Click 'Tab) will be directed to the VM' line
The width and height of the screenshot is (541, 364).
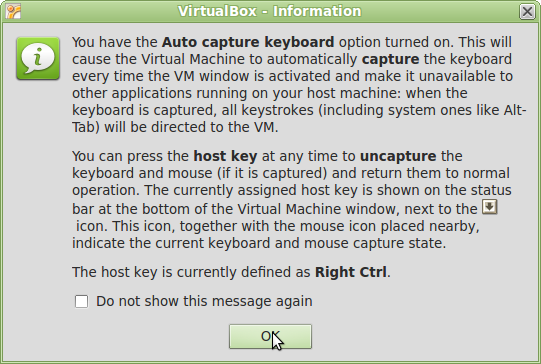[x=175, y=127]
